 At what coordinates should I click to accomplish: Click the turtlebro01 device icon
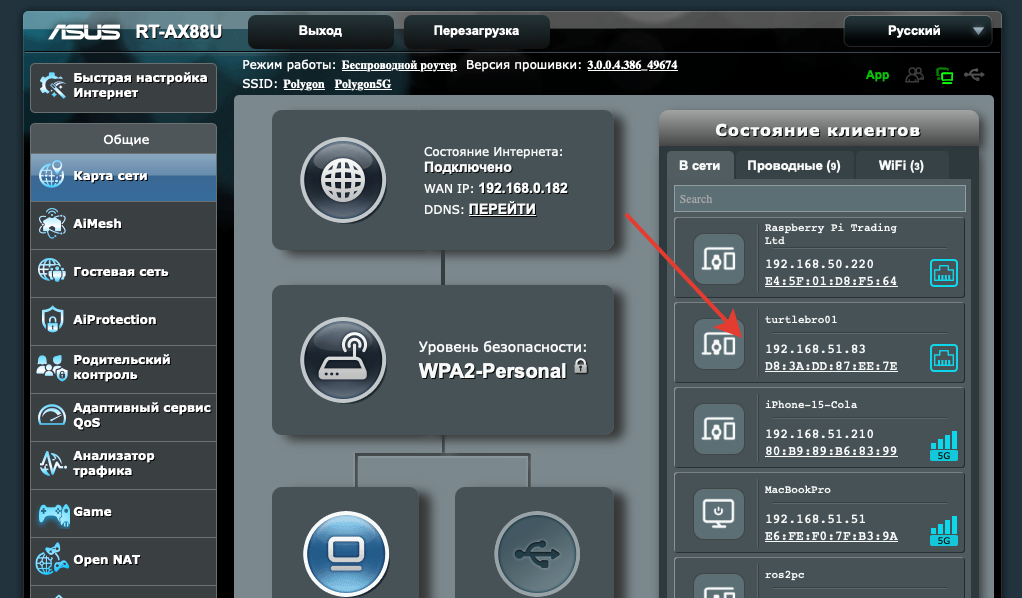tap(719, 344)
